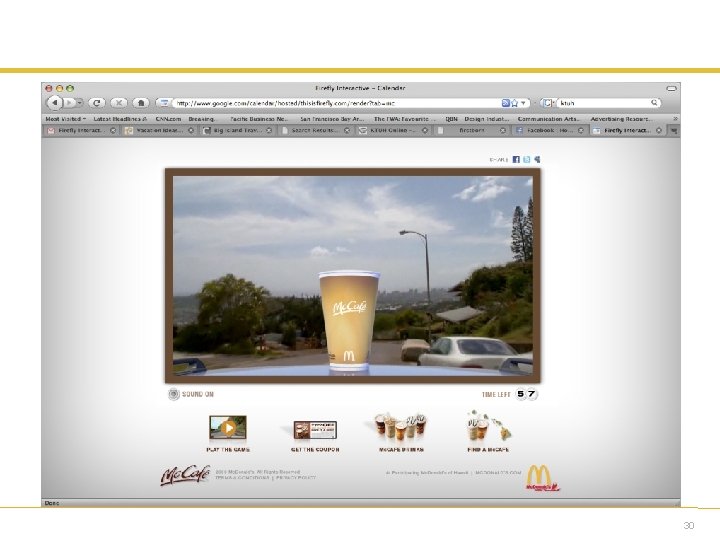
Task: Stop loading with the X toolbar button
Action: click(118, 103)
